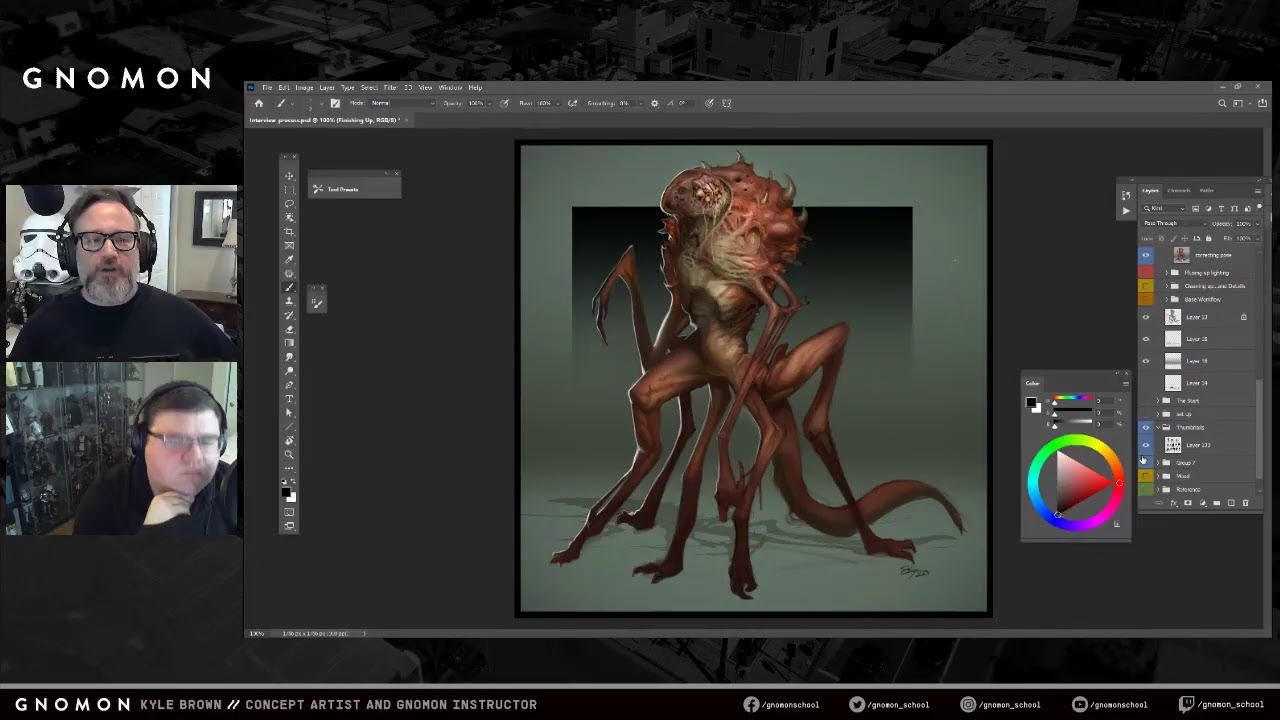This screenshot has width=1280, height=720.
Task: Expand the Base Workflow group
Action: (x=1166, y=299)
